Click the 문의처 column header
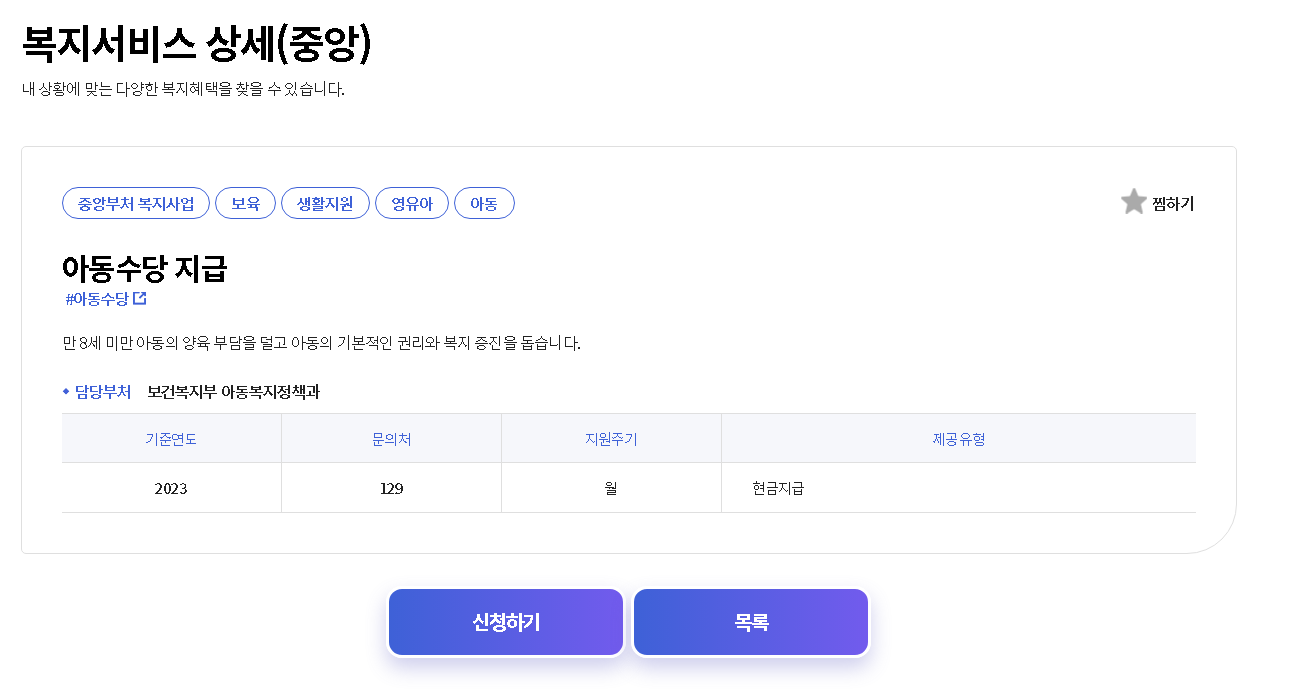Image resolution: width=1307 pixels, height=695 pixels. click(391, 439)
